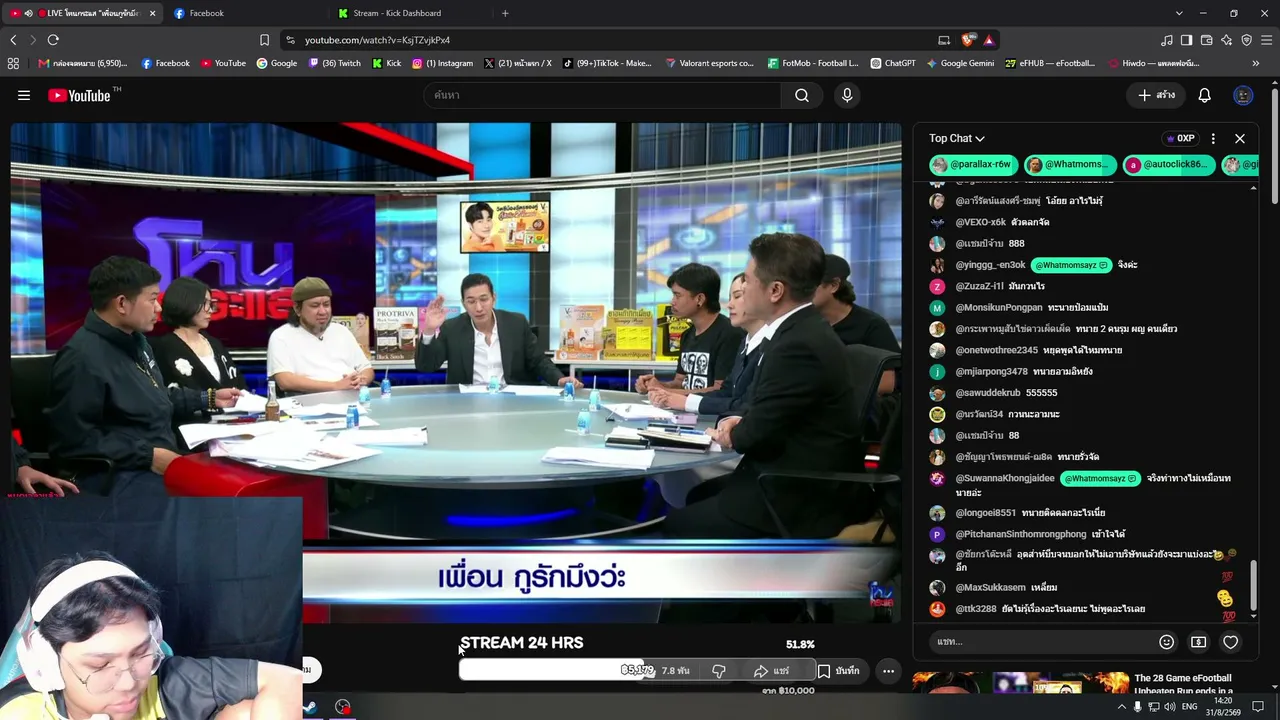
Task: Open emoji picker in chat
Action: 1166,642
